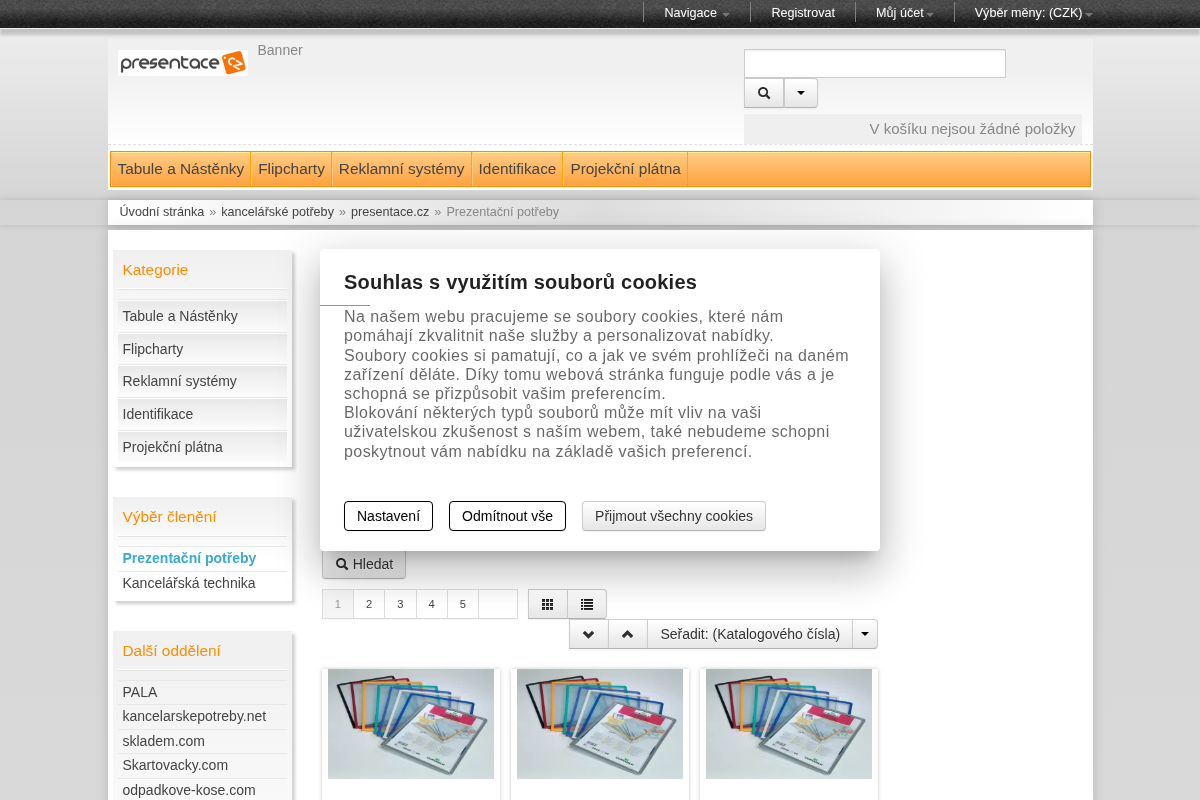Click Seřadit (Katalogového čísla) button
The width and height of the screenshot is (1200, 800).
[750, 634]
